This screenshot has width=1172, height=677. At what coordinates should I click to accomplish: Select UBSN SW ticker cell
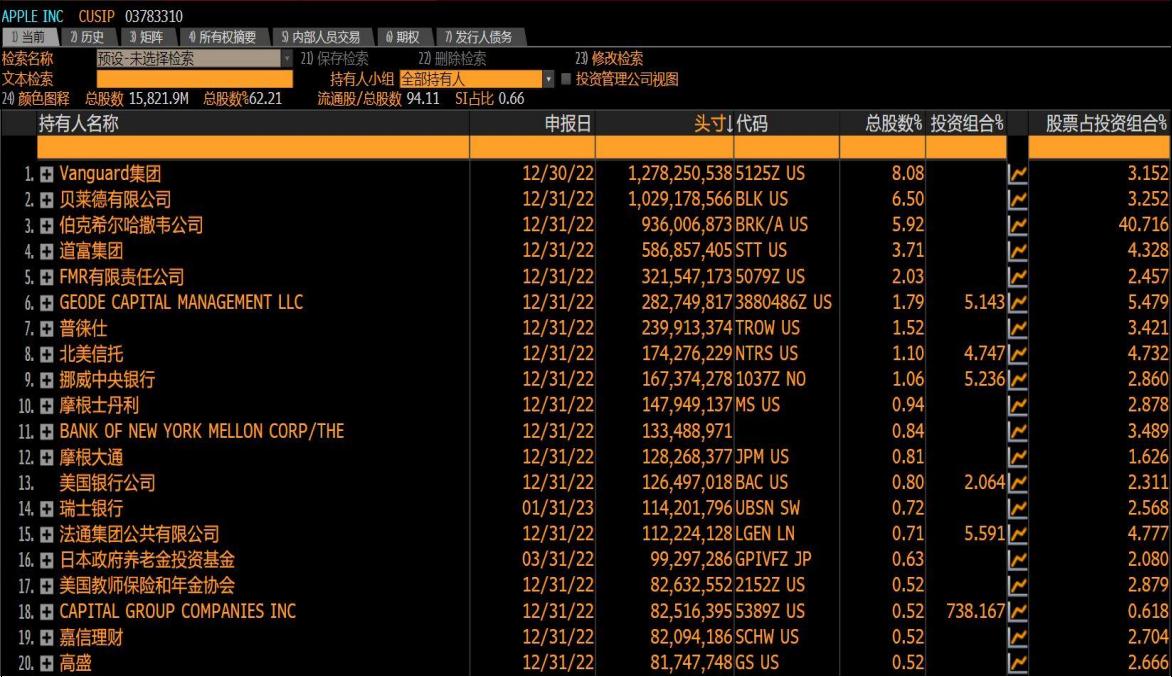tap(768, 508)
